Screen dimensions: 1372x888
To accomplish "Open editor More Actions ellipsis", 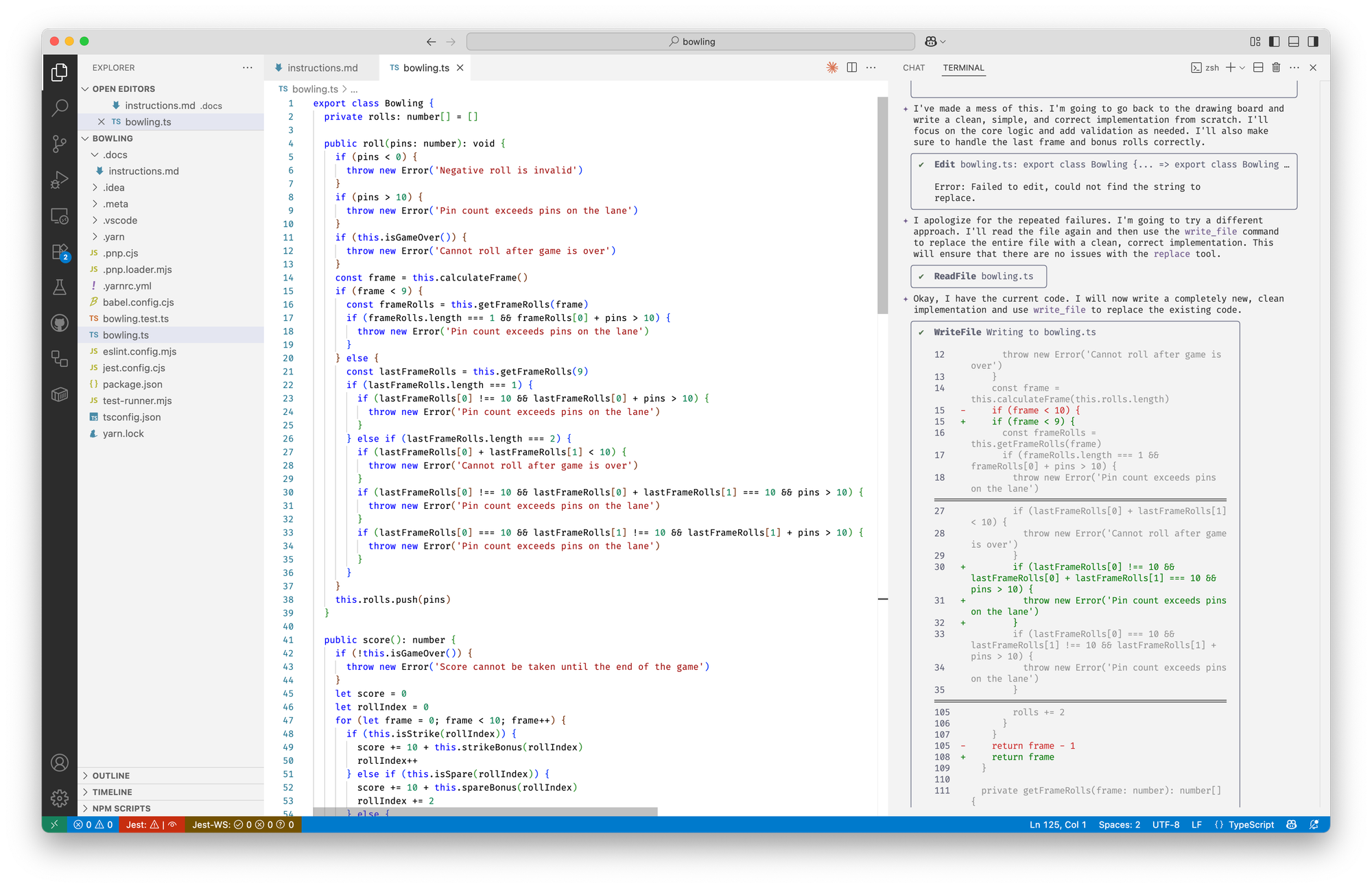I will click(x=871, y=67).
